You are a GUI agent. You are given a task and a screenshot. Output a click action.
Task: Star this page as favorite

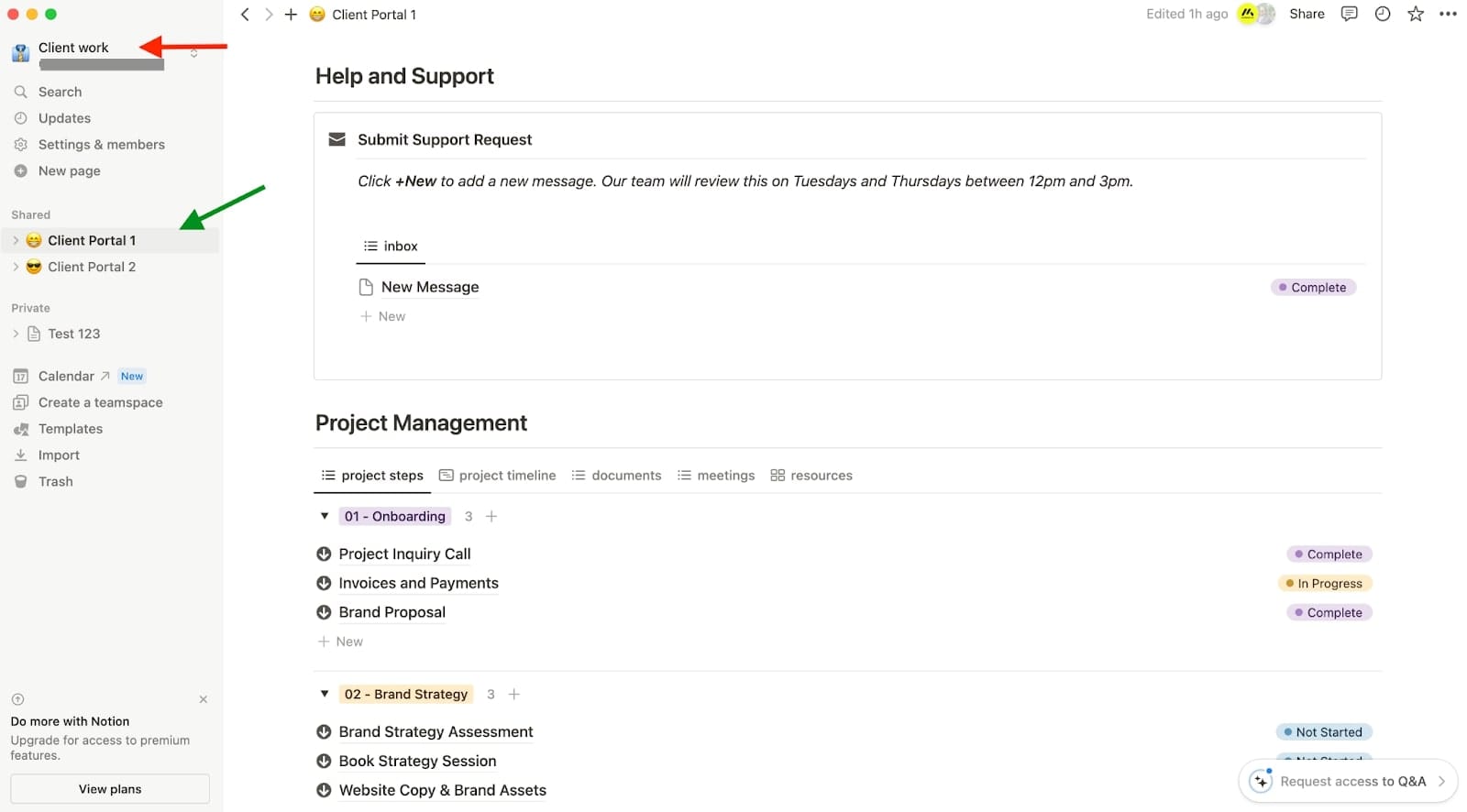click(x=1416, y=14)
